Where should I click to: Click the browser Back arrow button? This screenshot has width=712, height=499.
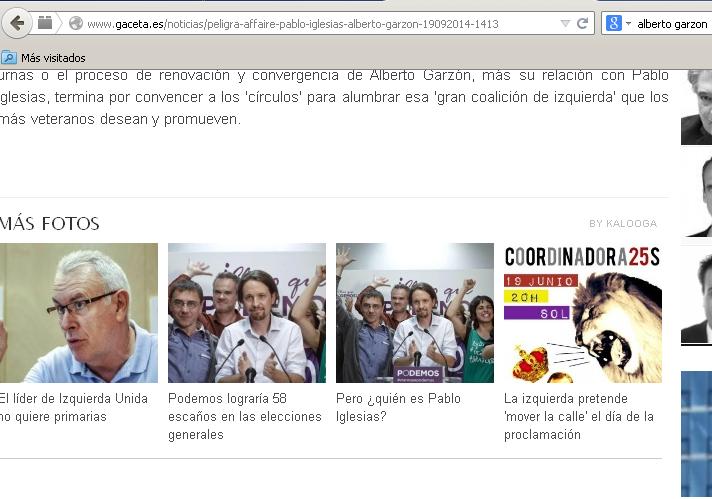click(17, 22)
